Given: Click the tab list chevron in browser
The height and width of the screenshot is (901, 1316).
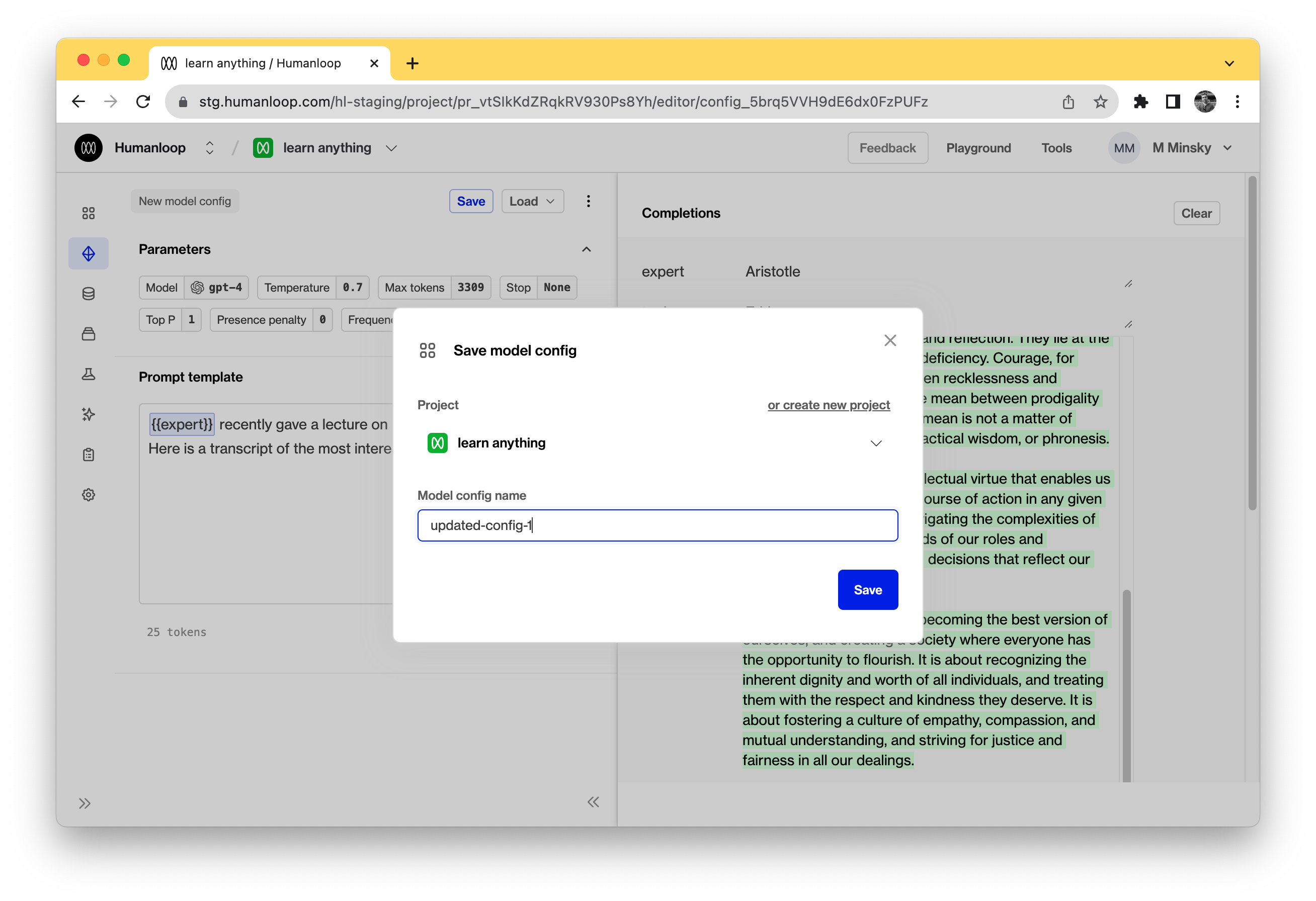Looking at the screenshot, I should (1229, 63).
